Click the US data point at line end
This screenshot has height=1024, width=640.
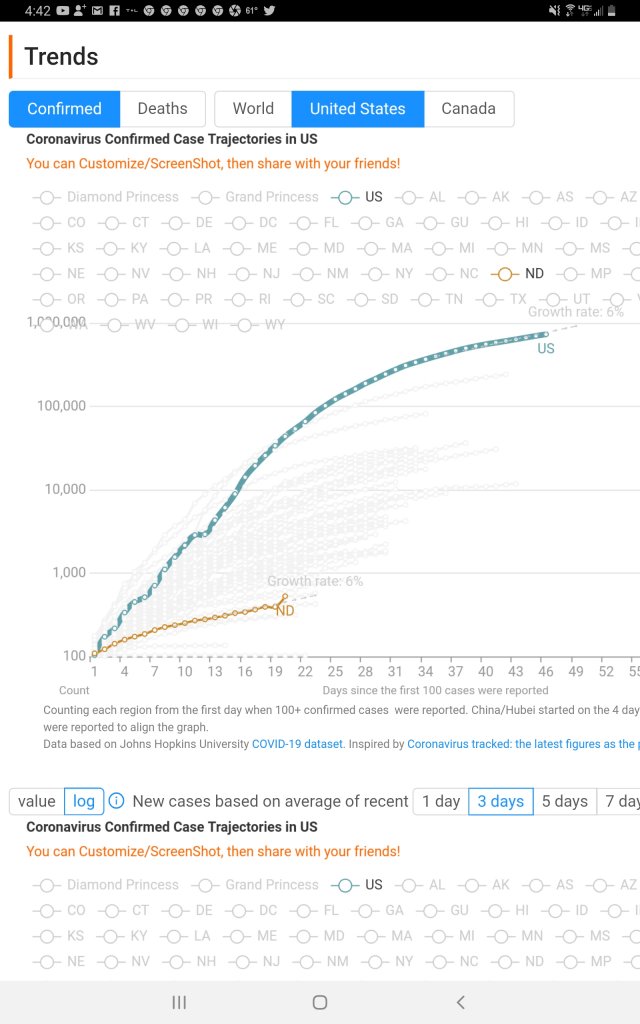545,334
